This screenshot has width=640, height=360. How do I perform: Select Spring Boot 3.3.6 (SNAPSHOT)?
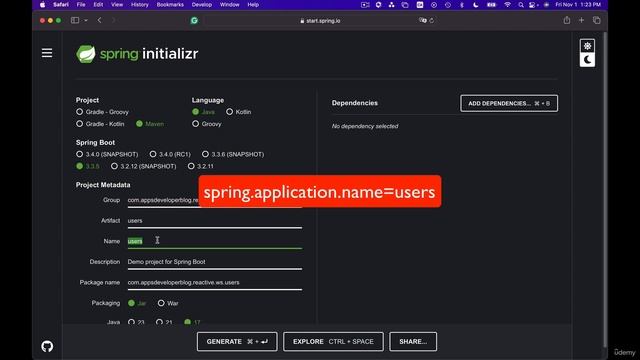(233, 154)
